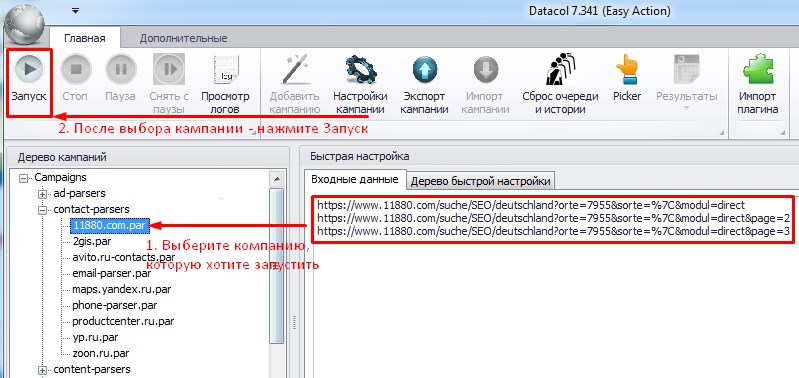Click Экспорт кампании up-arrow icon
This screenshot has height=378, width=799.
point(424,69)
